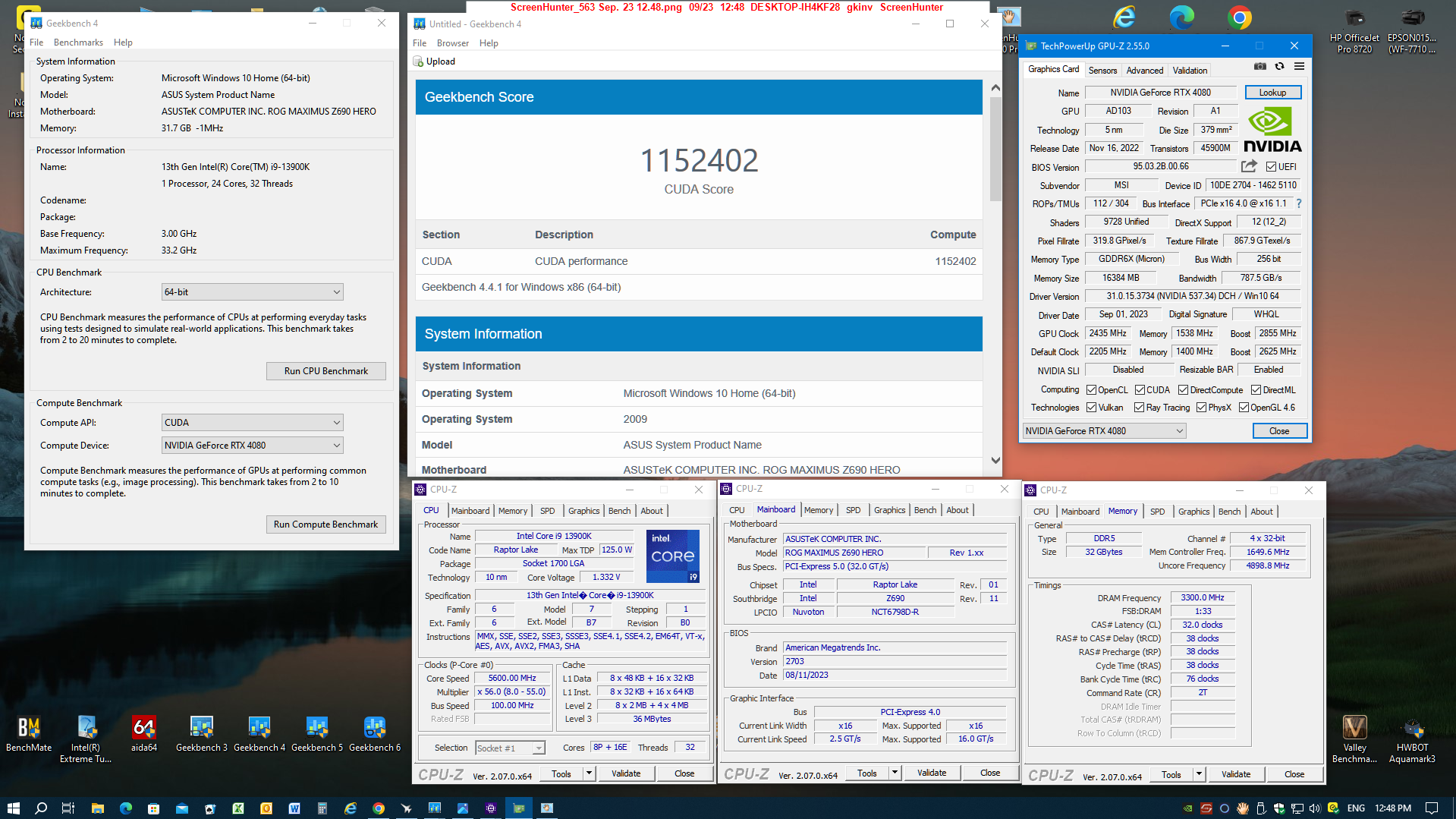Click the taskbar clock showing 12:48 PM
This screenshot has height=819, width=1456.
tap(1393, 808)
